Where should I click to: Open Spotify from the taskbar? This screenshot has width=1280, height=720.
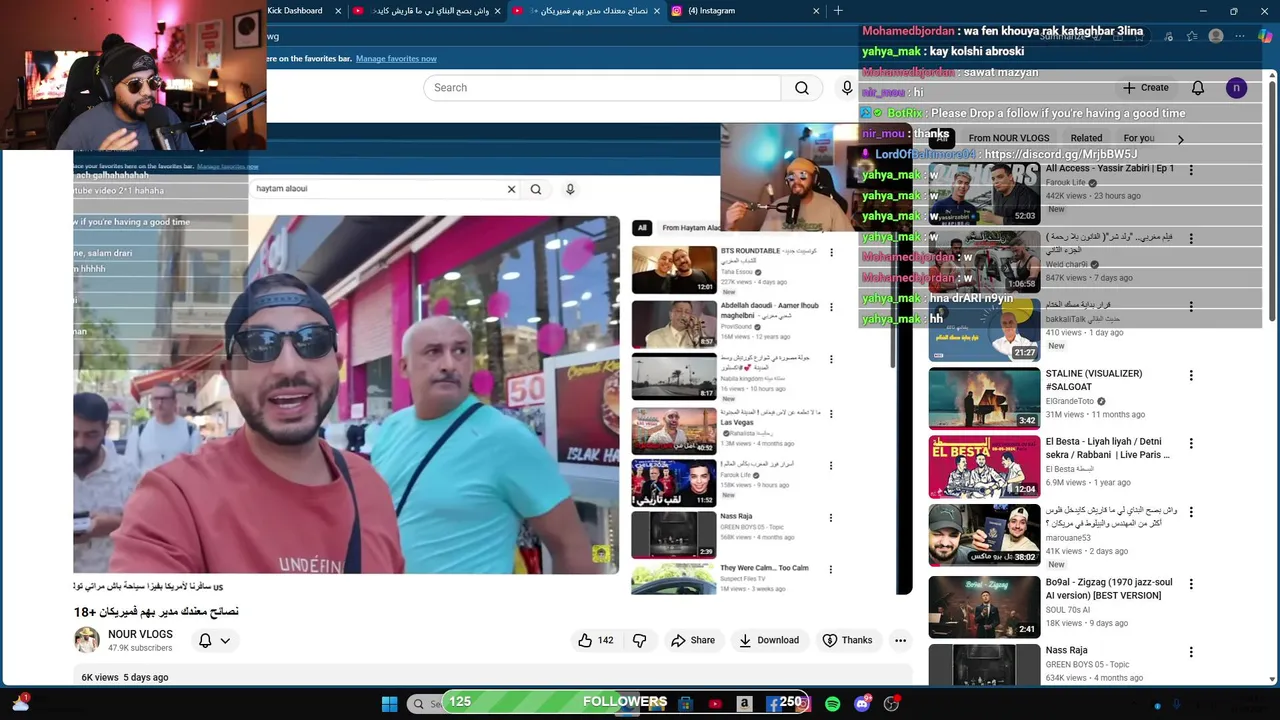click(x=832, y=704)
